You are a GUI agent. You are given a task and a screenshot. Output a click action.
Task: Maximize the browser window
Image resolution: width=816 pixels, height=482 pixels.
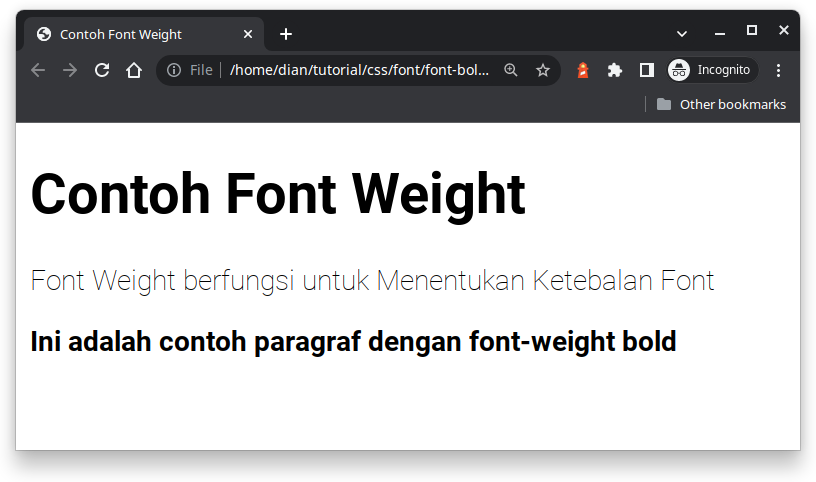pos(752,30)
